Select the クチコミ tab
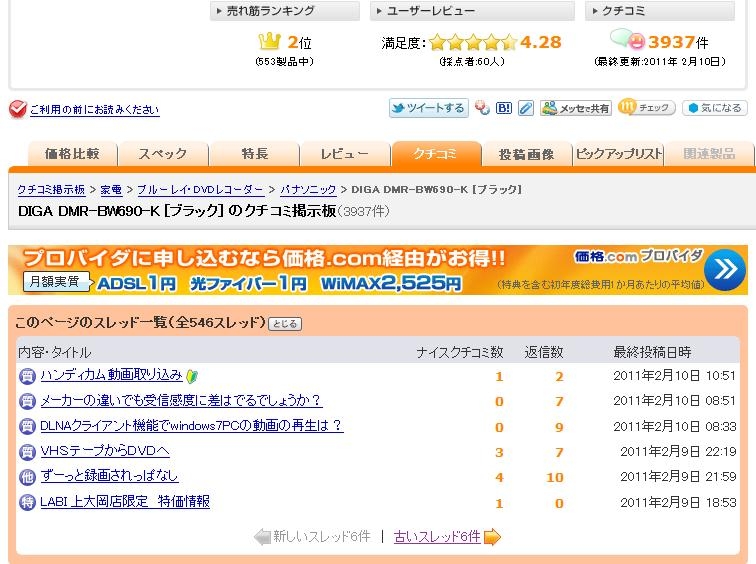The width and height of the screenshot is (756, 564). tap(436, 154)
